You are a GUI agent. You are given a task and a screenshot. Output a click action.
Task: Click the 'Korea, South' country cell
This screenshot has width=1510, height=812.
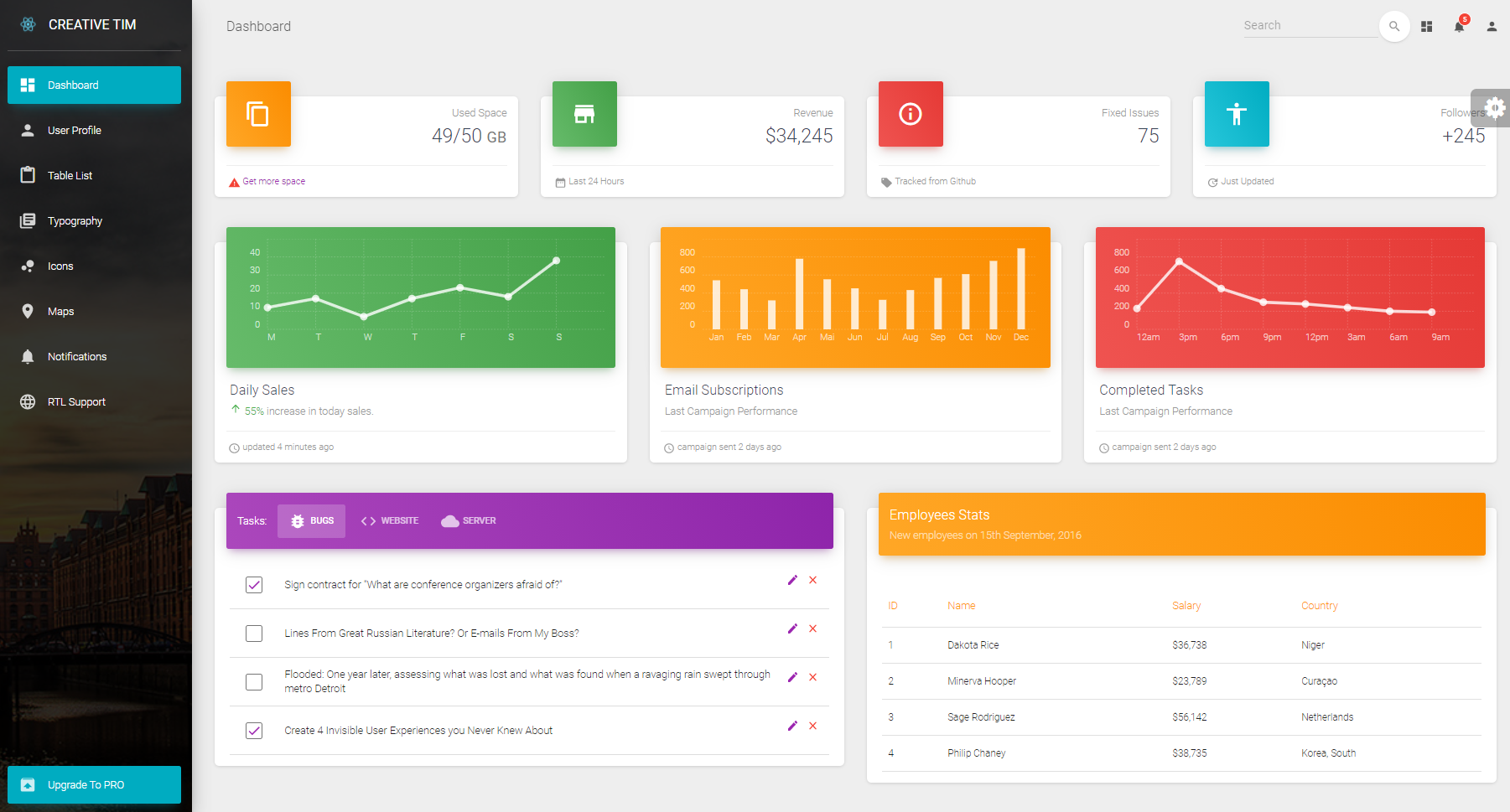pyautogui.click(x=1329, y=753)
